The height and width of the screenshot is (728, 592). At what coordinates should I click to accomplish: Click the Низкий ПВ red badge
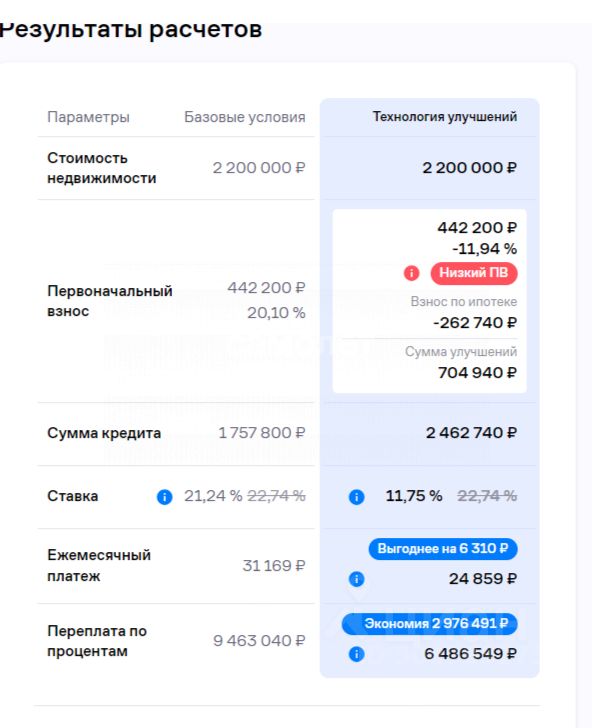474,273
